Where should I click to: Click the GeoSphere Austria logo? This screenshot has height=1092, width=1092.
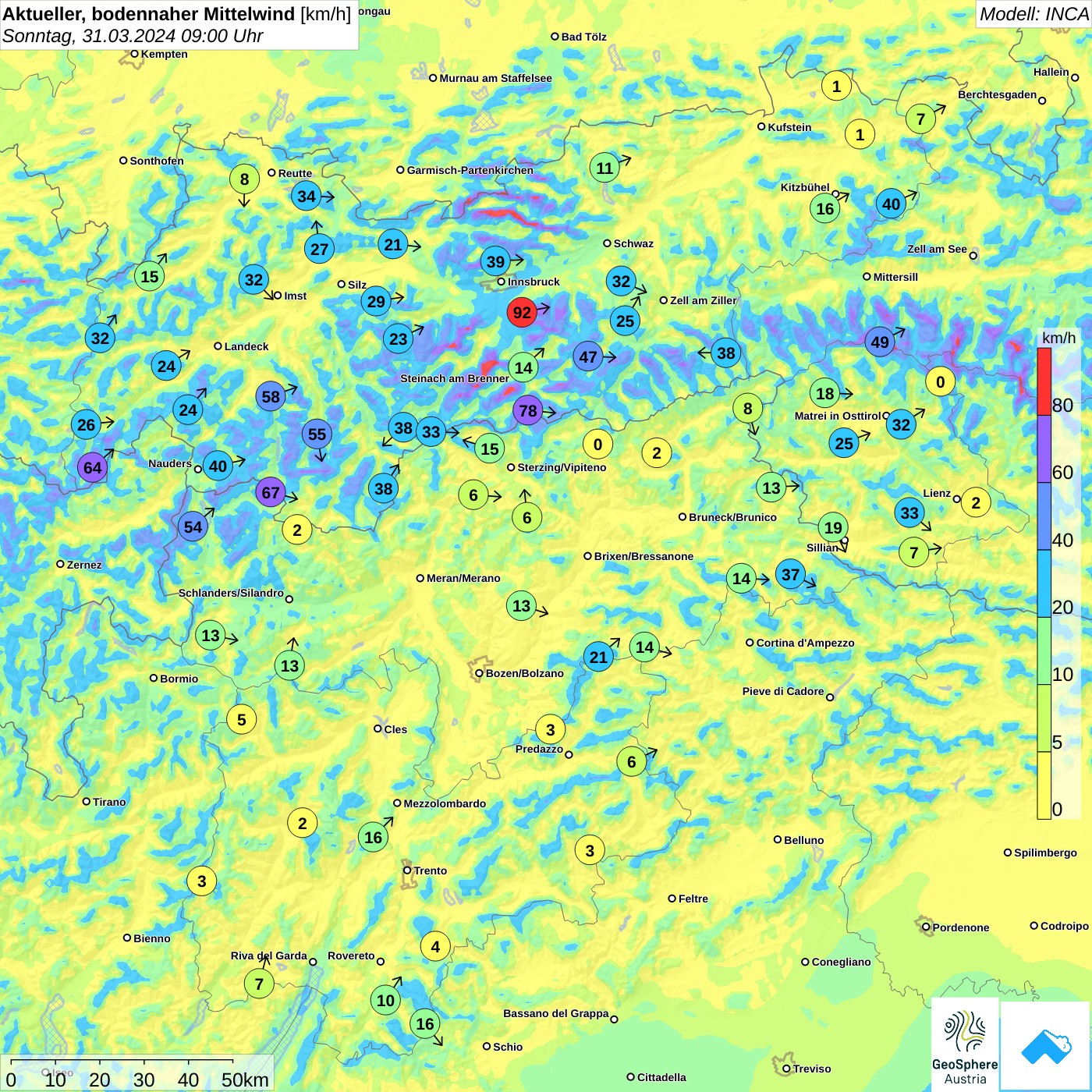965,1044
